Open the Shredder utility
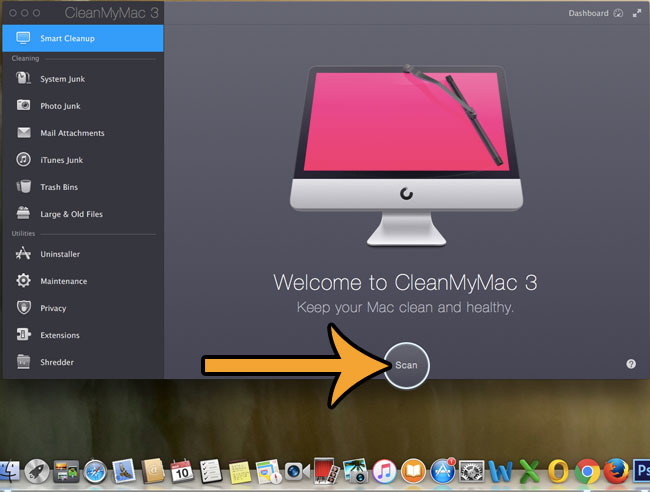Viewport: 650px width, 492px height. [x=83, y=362]
